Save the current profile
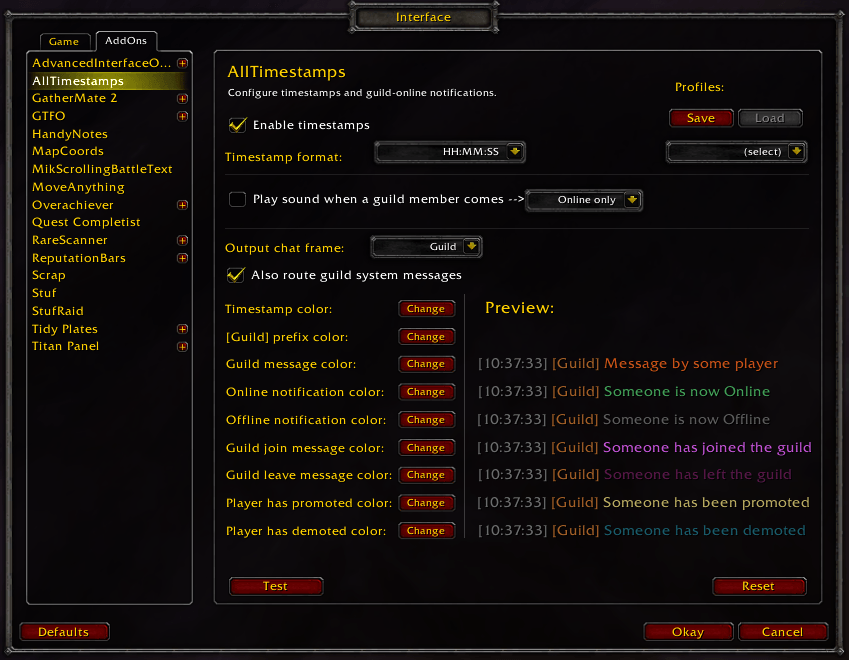 tap(701, 118)
